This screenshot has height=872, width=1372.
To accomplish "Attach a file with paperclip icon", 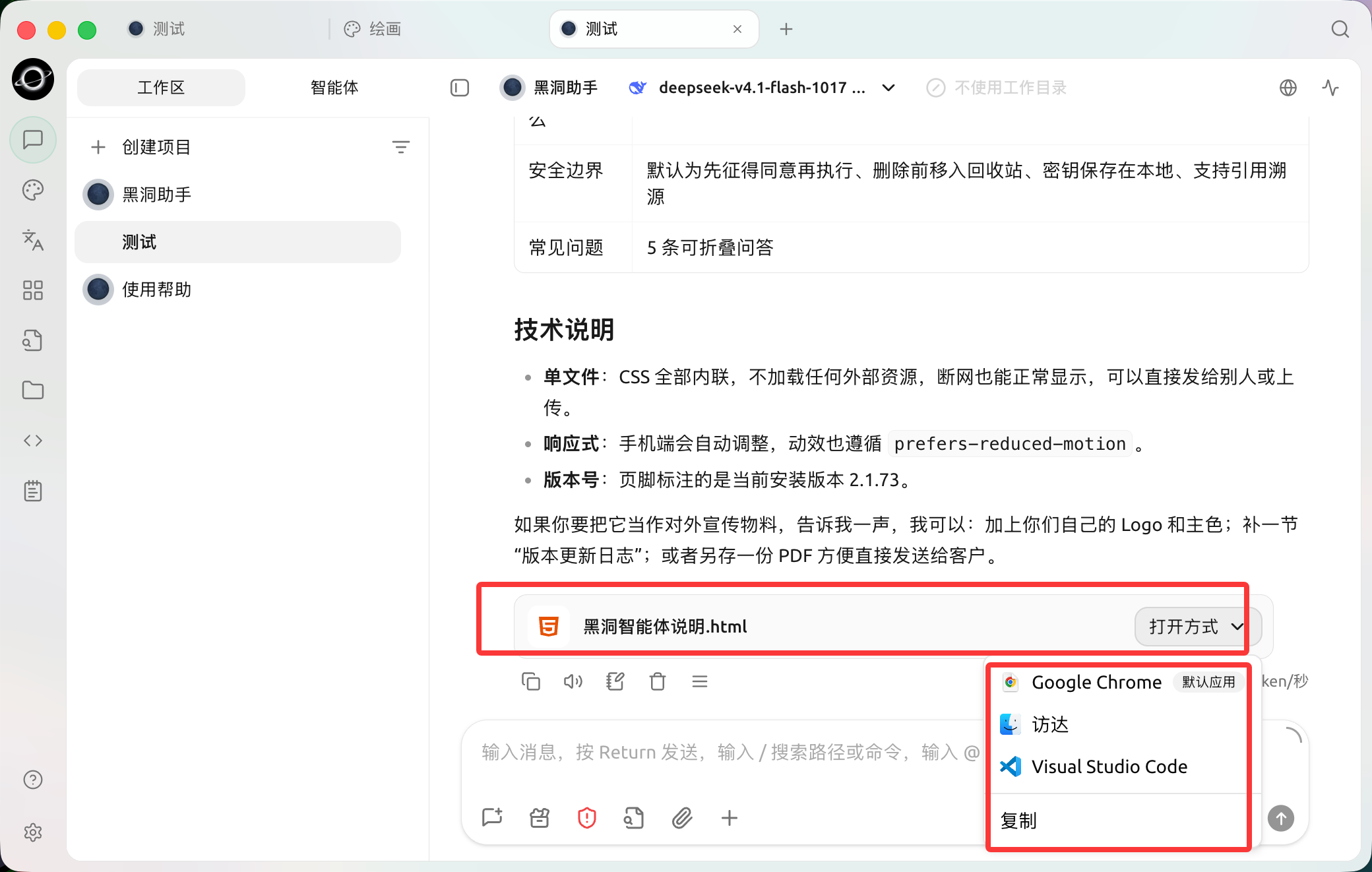I will 682,818.
